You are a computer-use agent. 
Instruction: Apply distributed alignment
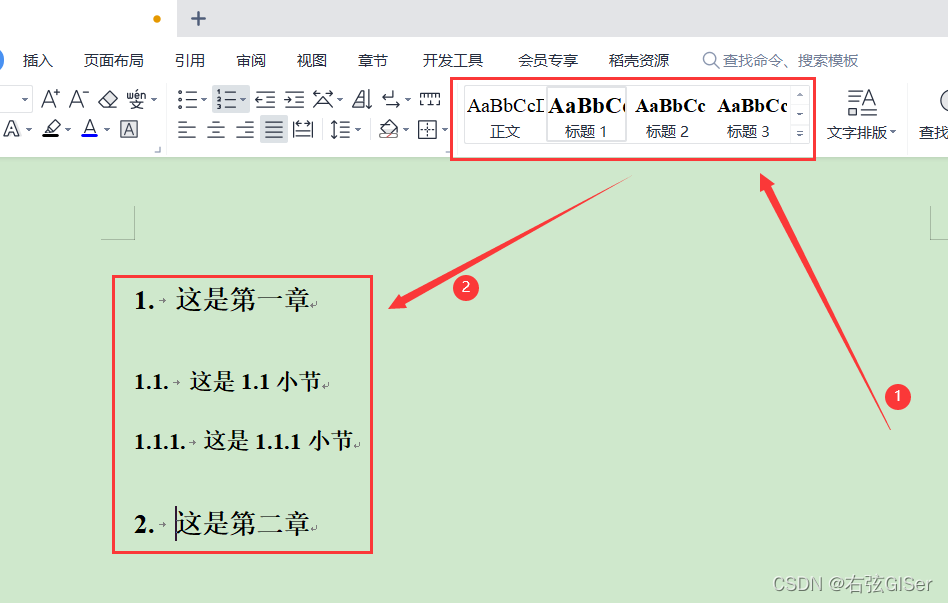coord(303,129)
